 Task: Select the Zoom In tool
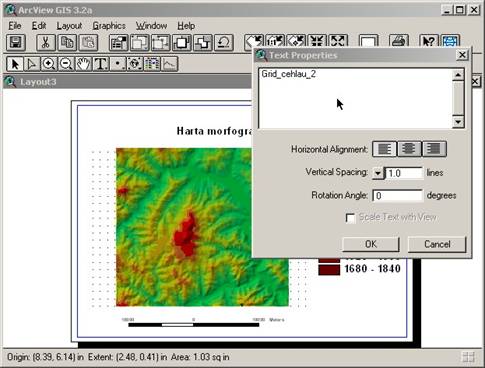pyautogui.click(x=49, y=64)
